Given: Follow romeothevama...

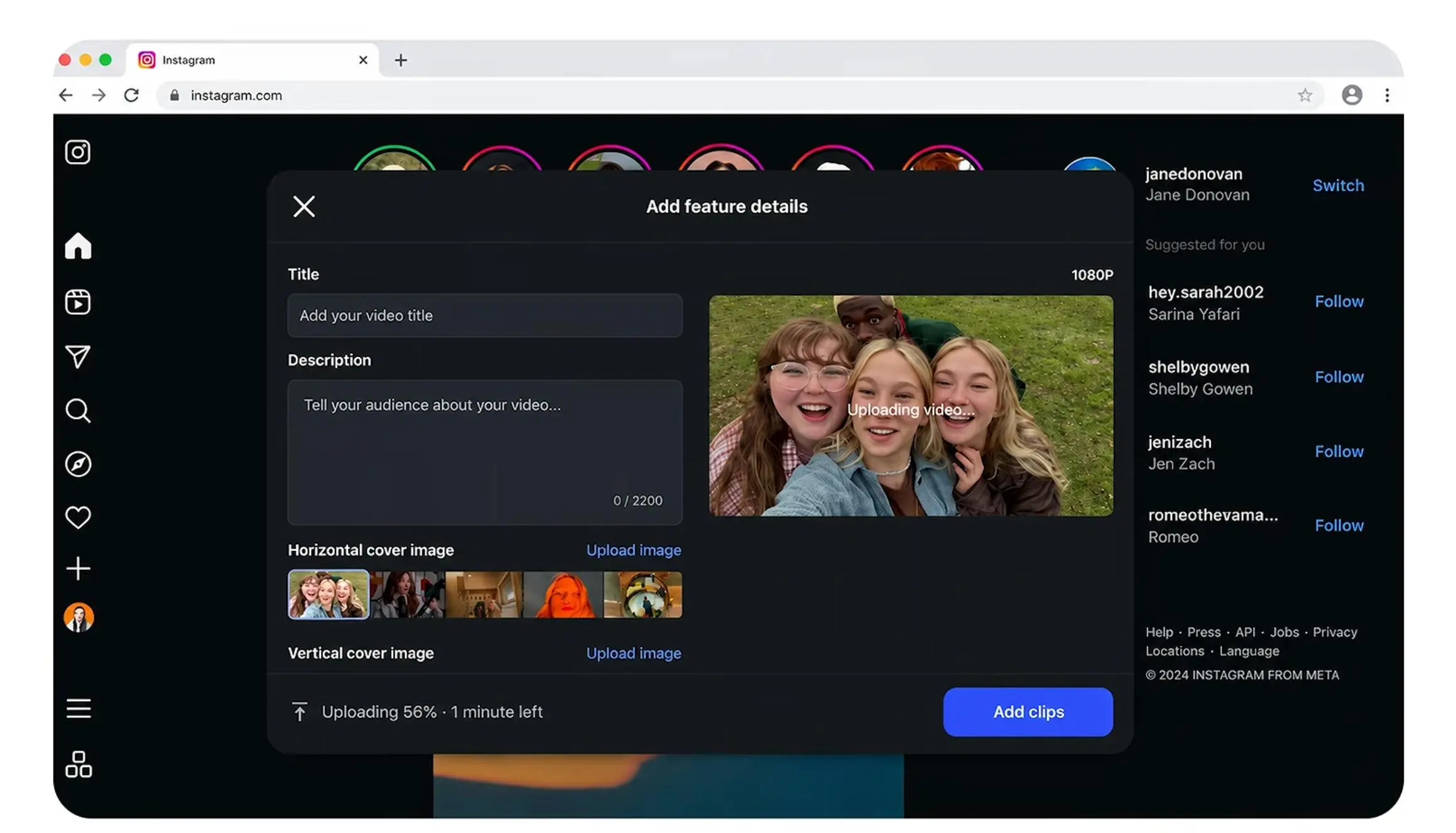Looking at the screenshot, I should pos(1339,526).
